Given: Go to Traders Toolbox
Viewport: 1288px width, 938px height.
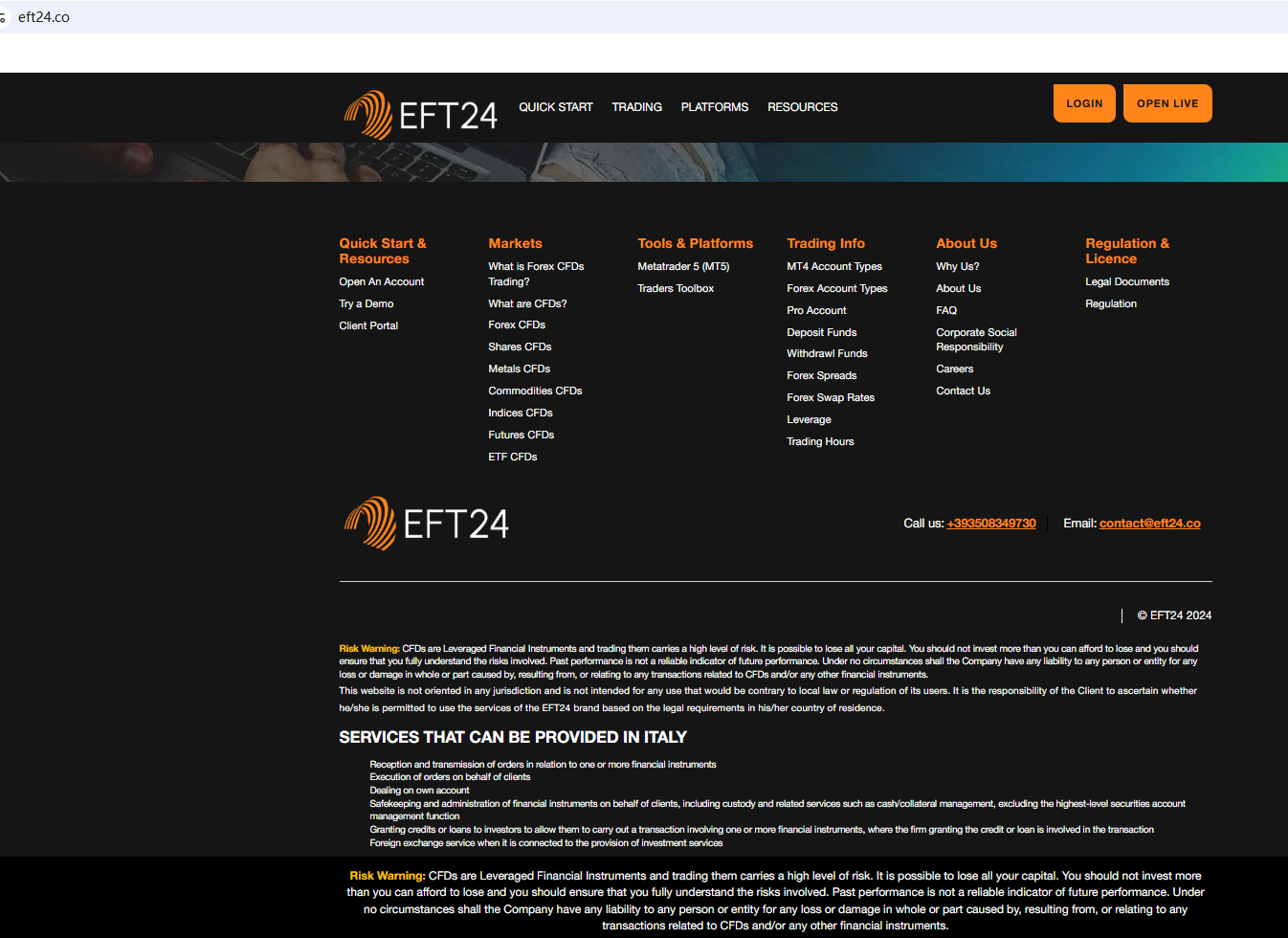Looking at the screenshot, I should click(x=676, y=288).
